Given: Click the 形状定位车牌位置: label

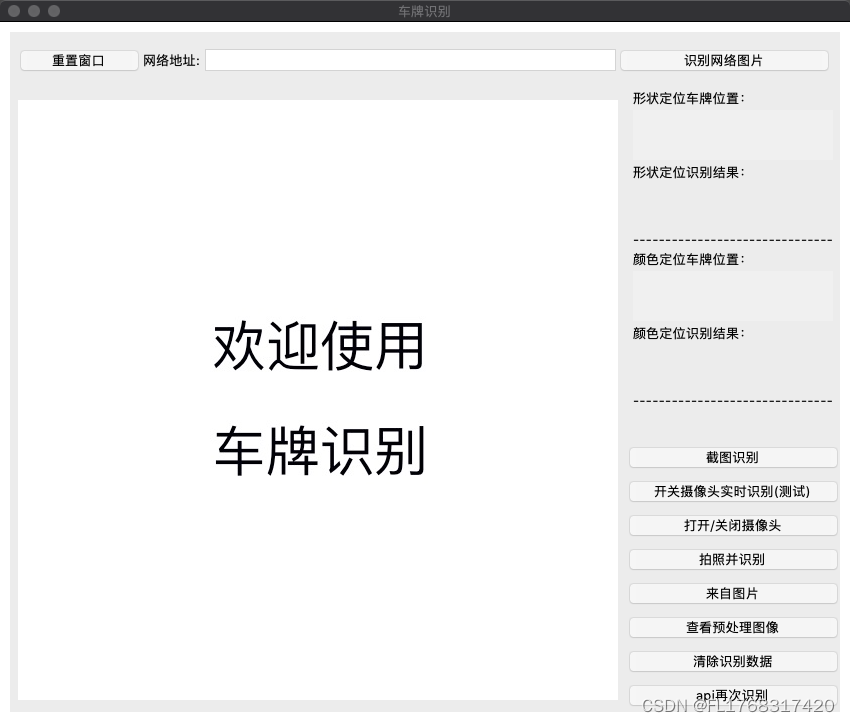Looking at the screenshot, I should pos(689,99).
